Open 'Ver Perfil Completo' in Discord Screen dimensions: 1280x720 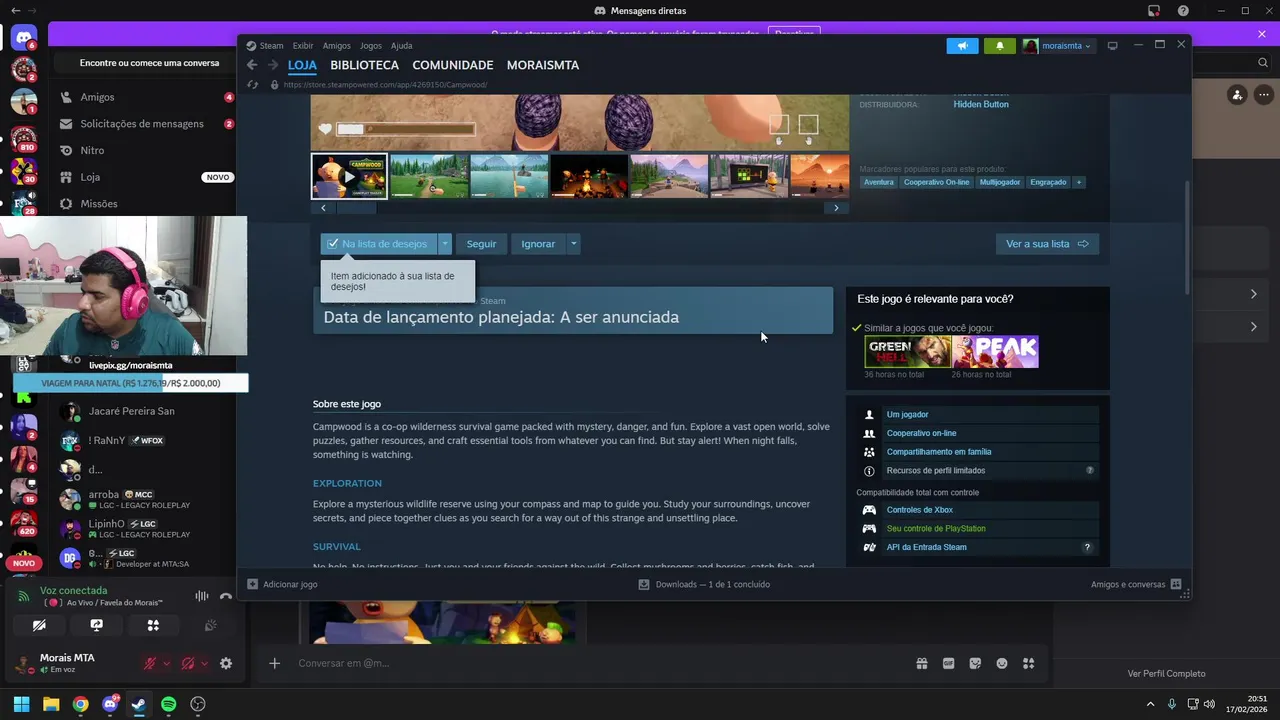pyautogui.click(x=1166, y=674)
